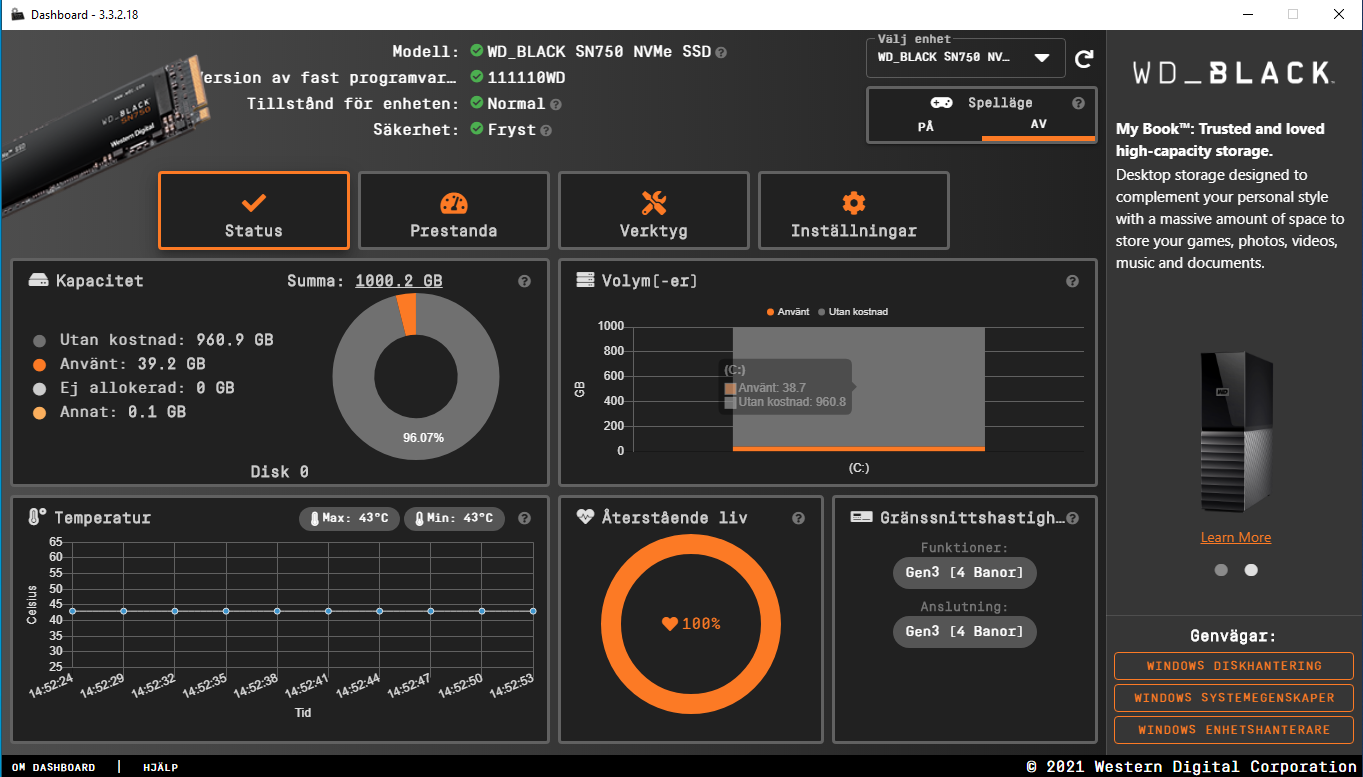Click the Summa 1000.2 GB total link
Viewport: 1363px width, 777px height.
click(x=399, y=282)
